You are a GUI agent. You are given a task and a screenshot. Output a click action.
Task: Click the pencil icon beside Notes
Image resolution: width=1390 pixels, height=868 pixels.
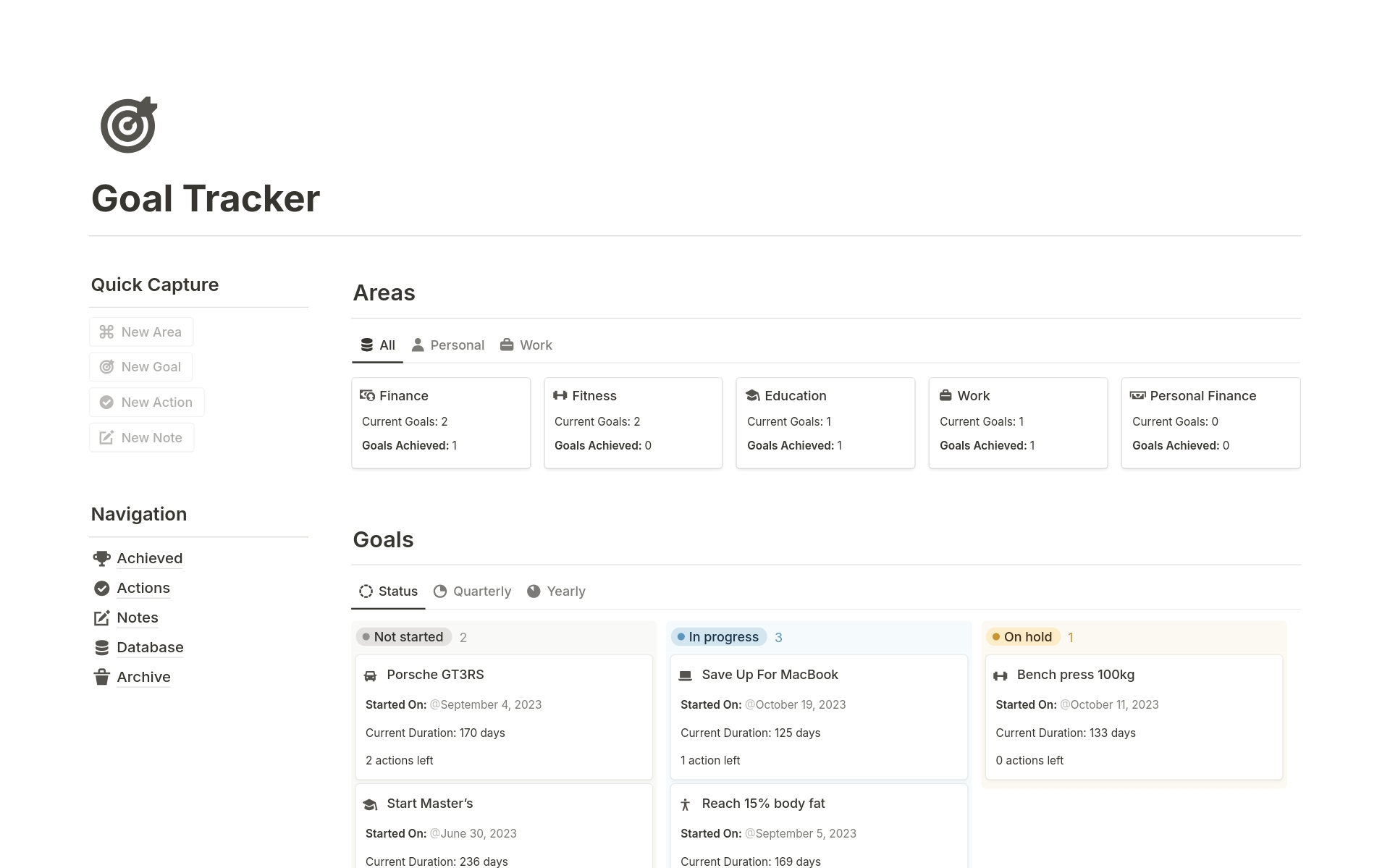tap(102, 618)
